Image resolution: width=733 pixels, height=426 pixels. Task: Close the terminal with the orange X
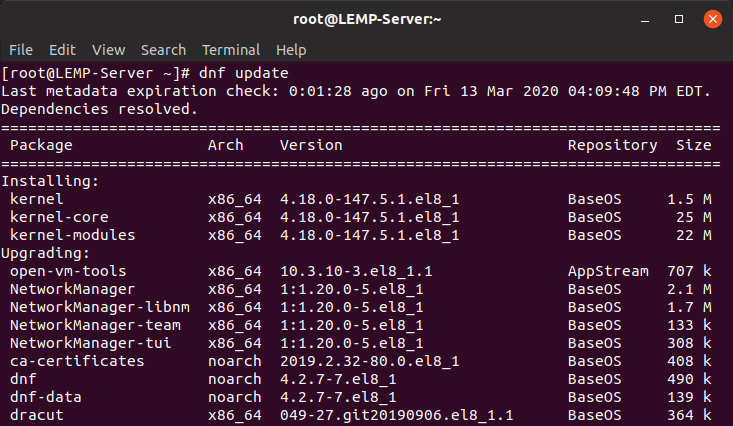(712, 19)
